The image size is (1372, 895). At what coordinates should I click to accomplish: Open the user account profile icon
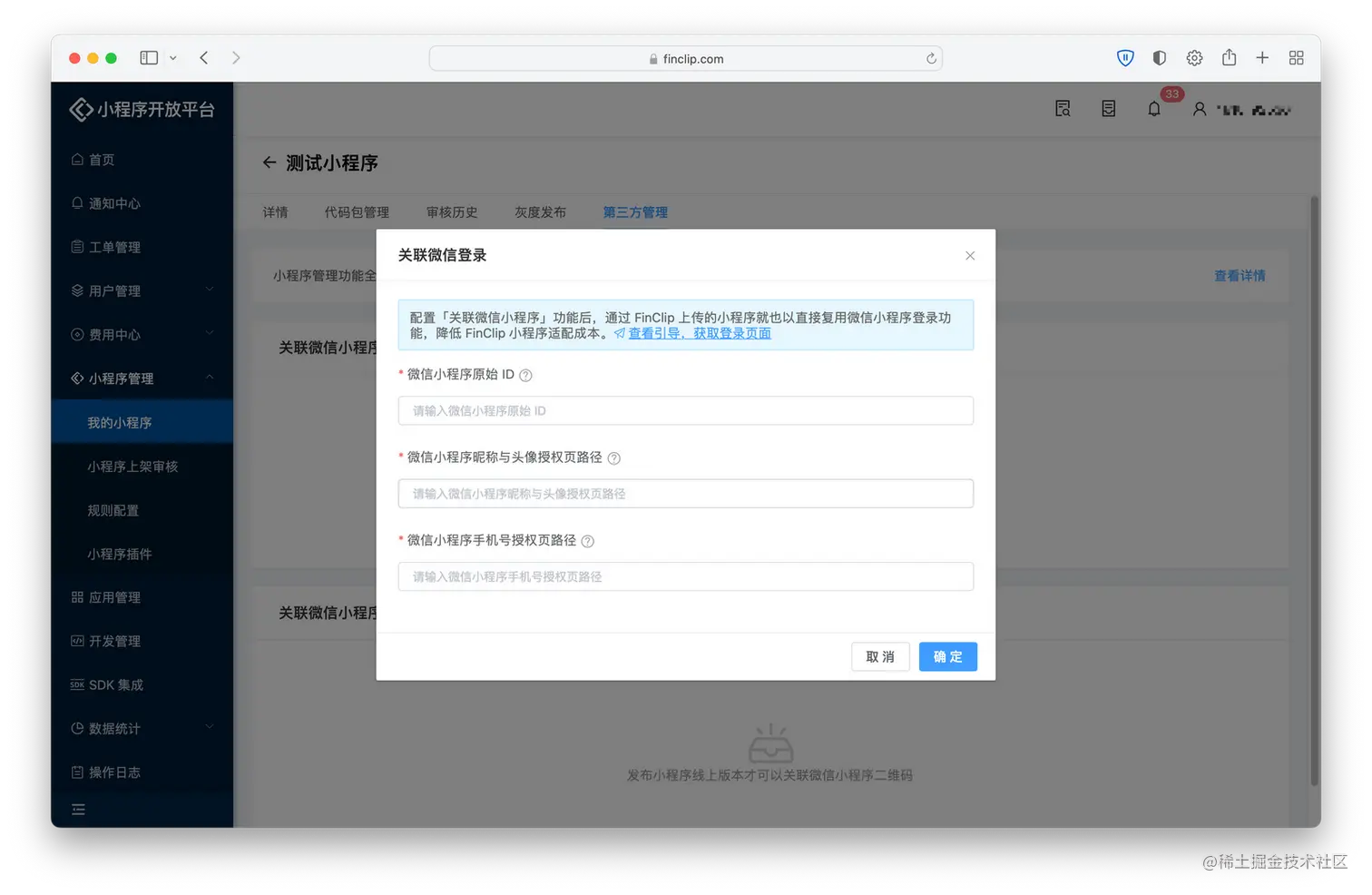pyautogui.click(x=1200, y=109)
